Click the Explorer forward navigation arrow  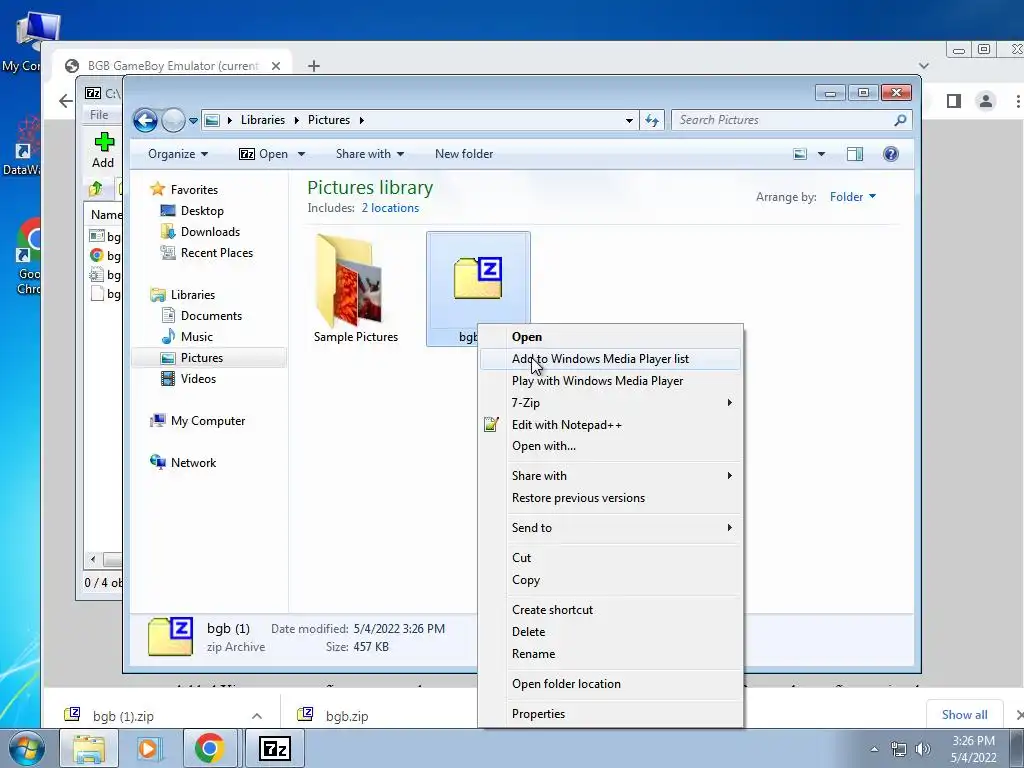tap(173, 120)
